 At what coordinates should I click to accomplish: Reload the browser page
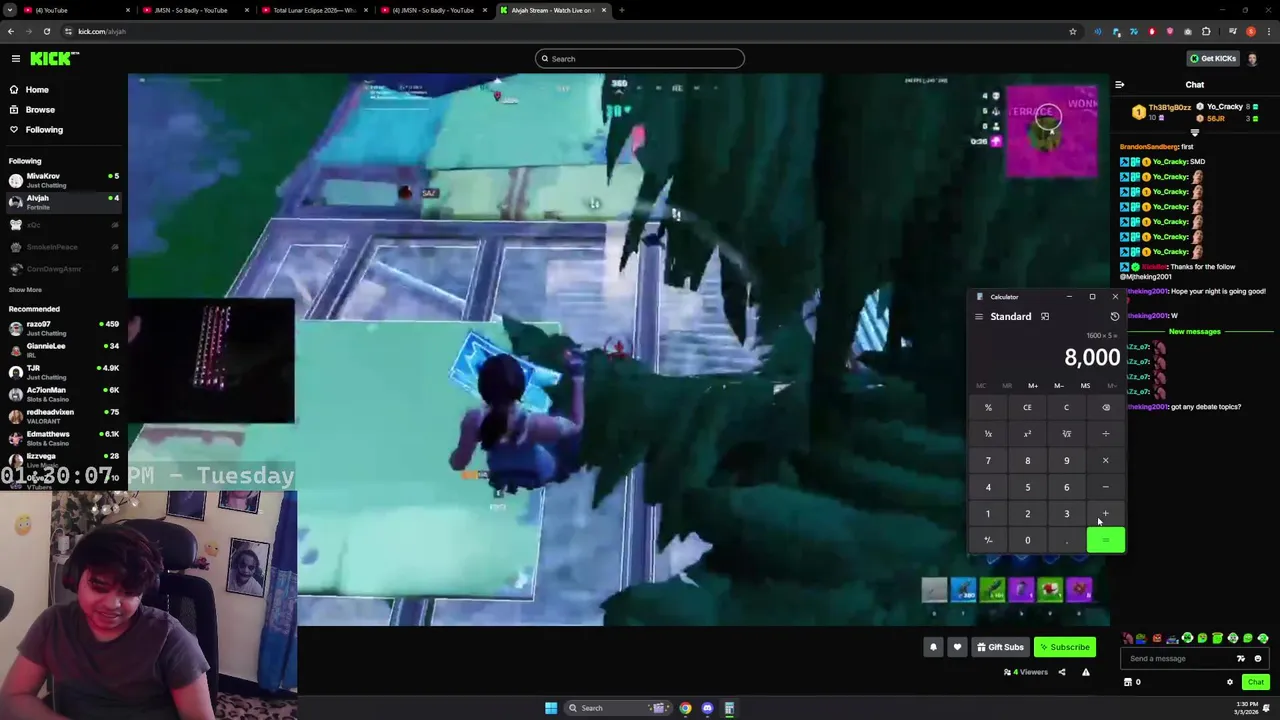(47, 32)
